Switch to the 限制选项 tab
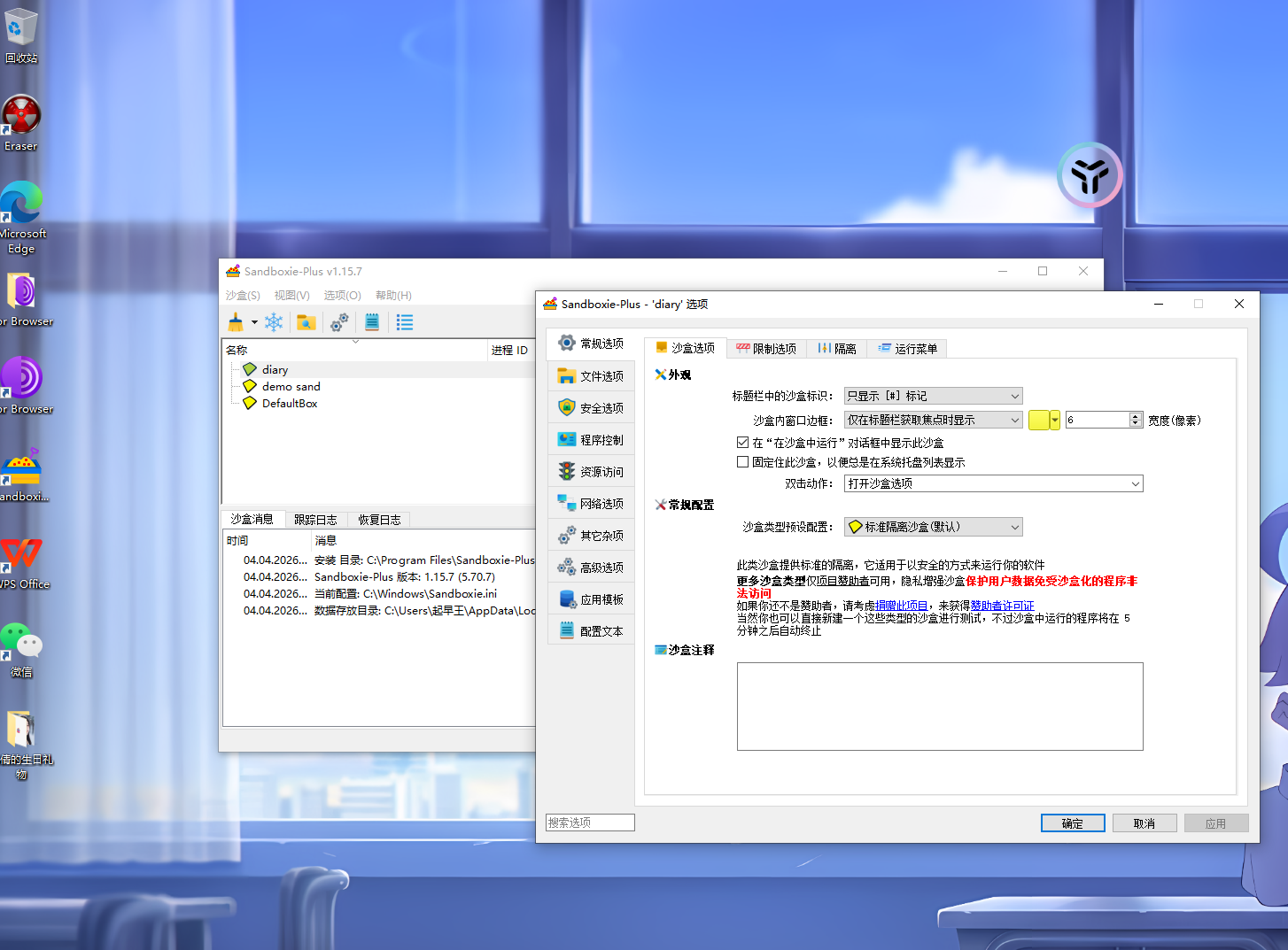The image size is (1288, 950). point(766,349)
